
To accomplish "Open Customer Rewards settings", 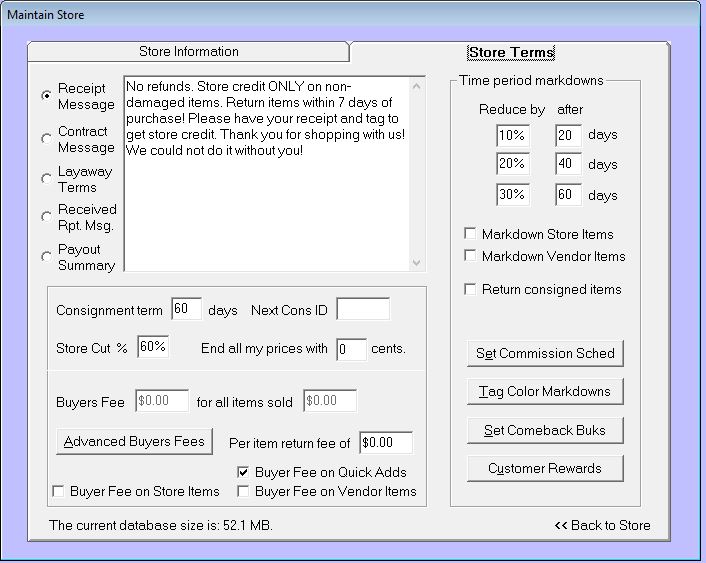I will (545, 468).
